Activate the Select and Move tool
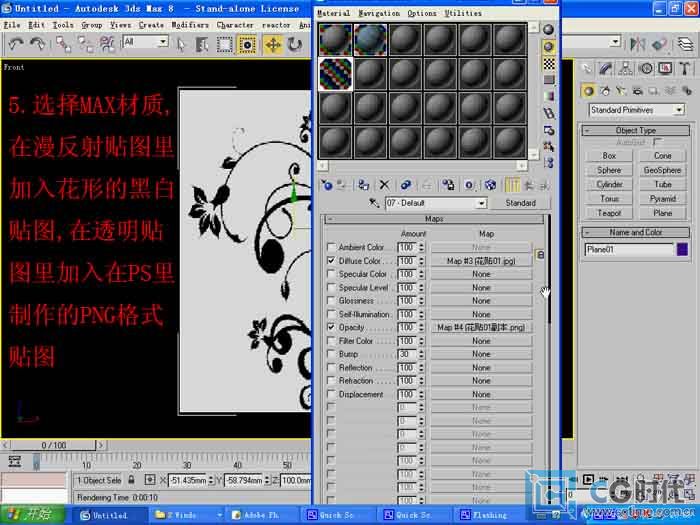700x525 pixels. [x=273, y=45]
